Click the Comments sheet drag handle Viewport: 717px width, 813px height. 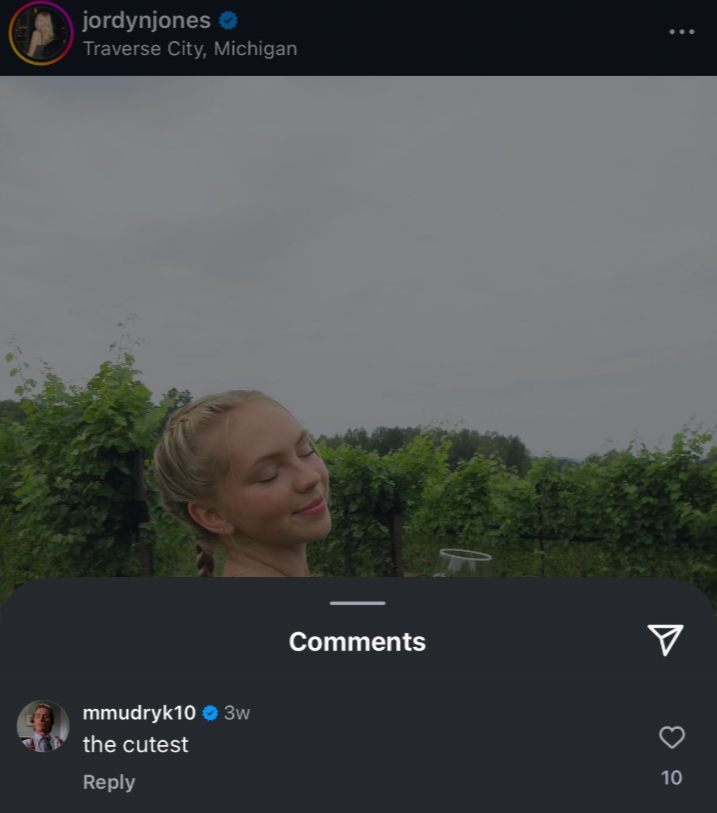pos(357,603)
